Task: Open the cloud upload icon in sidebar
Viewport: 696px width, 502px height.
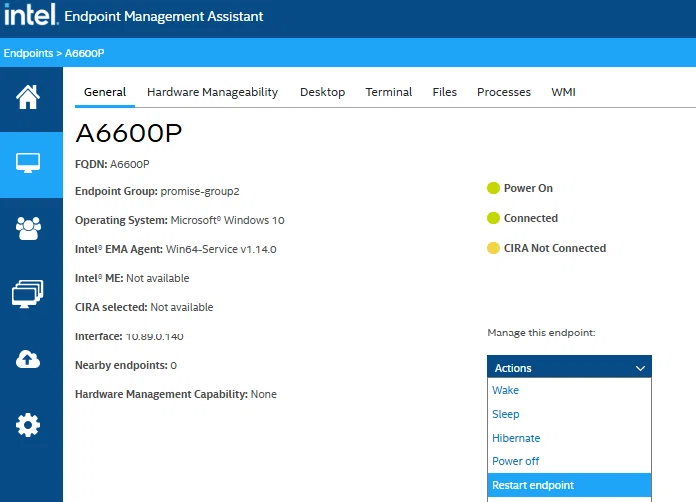Action: [x=28, y=359]
